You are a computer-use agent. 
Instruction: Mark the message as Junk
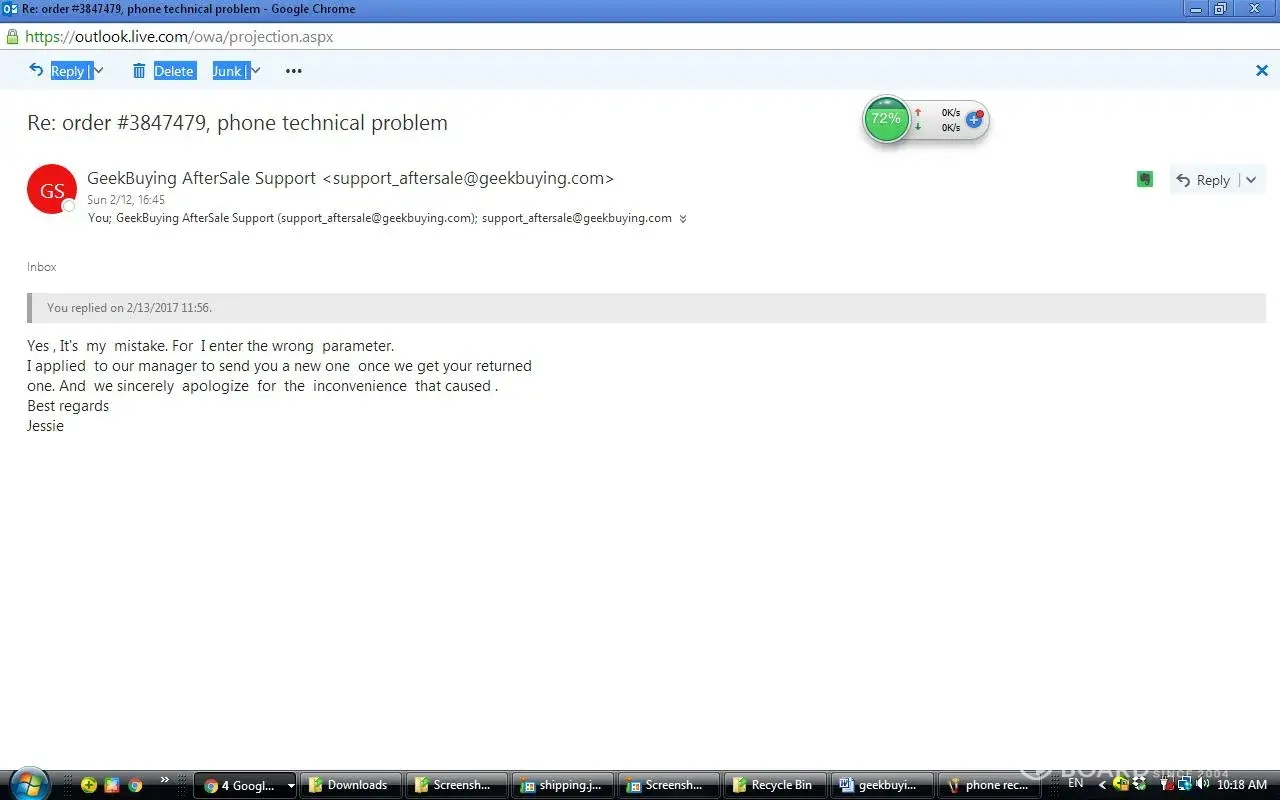227,71
